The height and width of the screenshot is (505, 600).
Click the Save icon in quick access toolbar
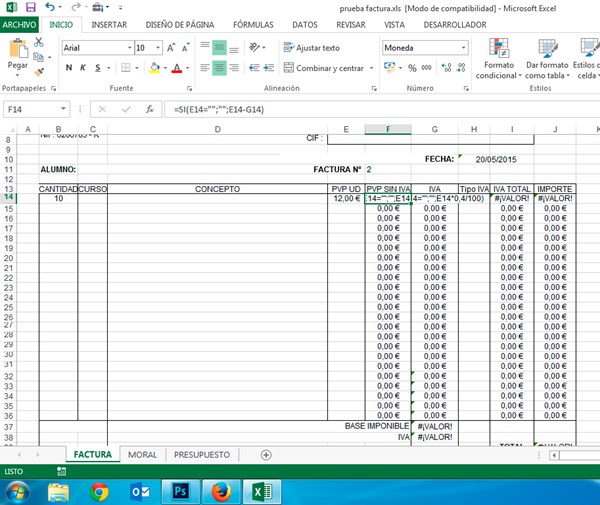[x=33, y=7]
